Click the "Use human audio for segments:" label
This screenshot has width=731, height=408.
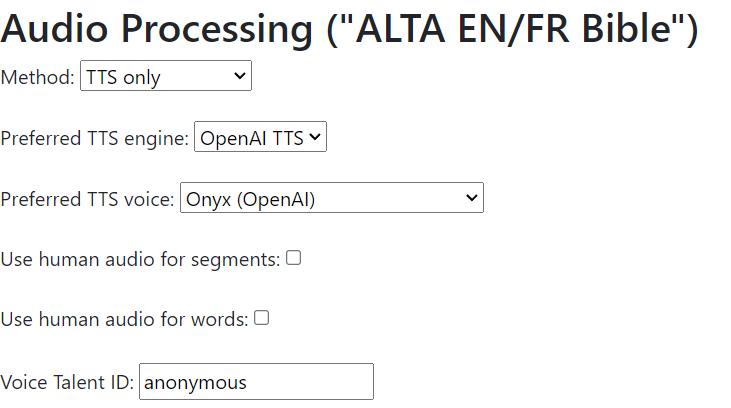pyautogui.click(x=140, y=260)
